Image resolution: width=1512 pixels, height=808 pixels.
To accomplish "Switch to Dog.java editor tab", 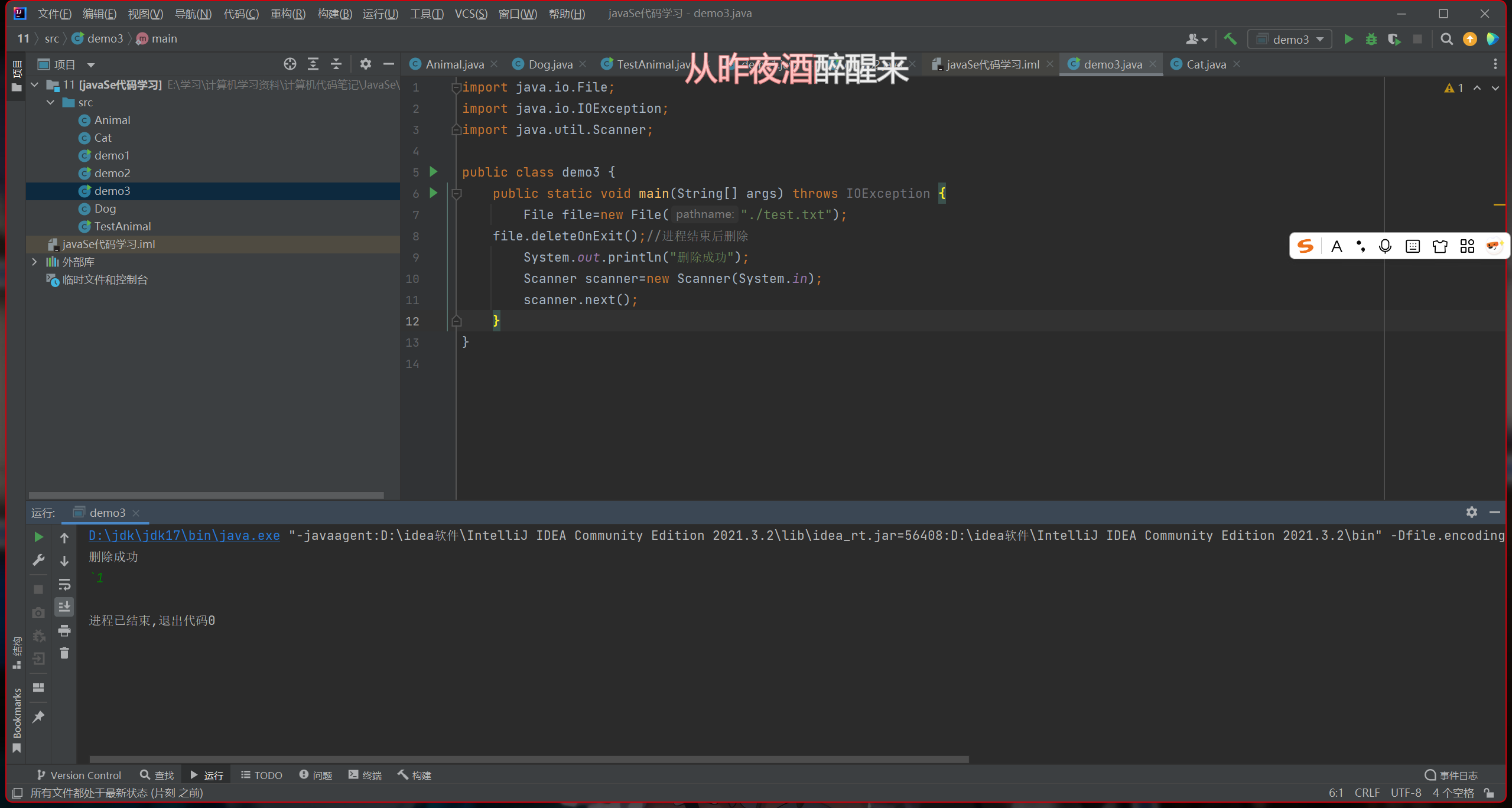I will click(x=550, y=64).
